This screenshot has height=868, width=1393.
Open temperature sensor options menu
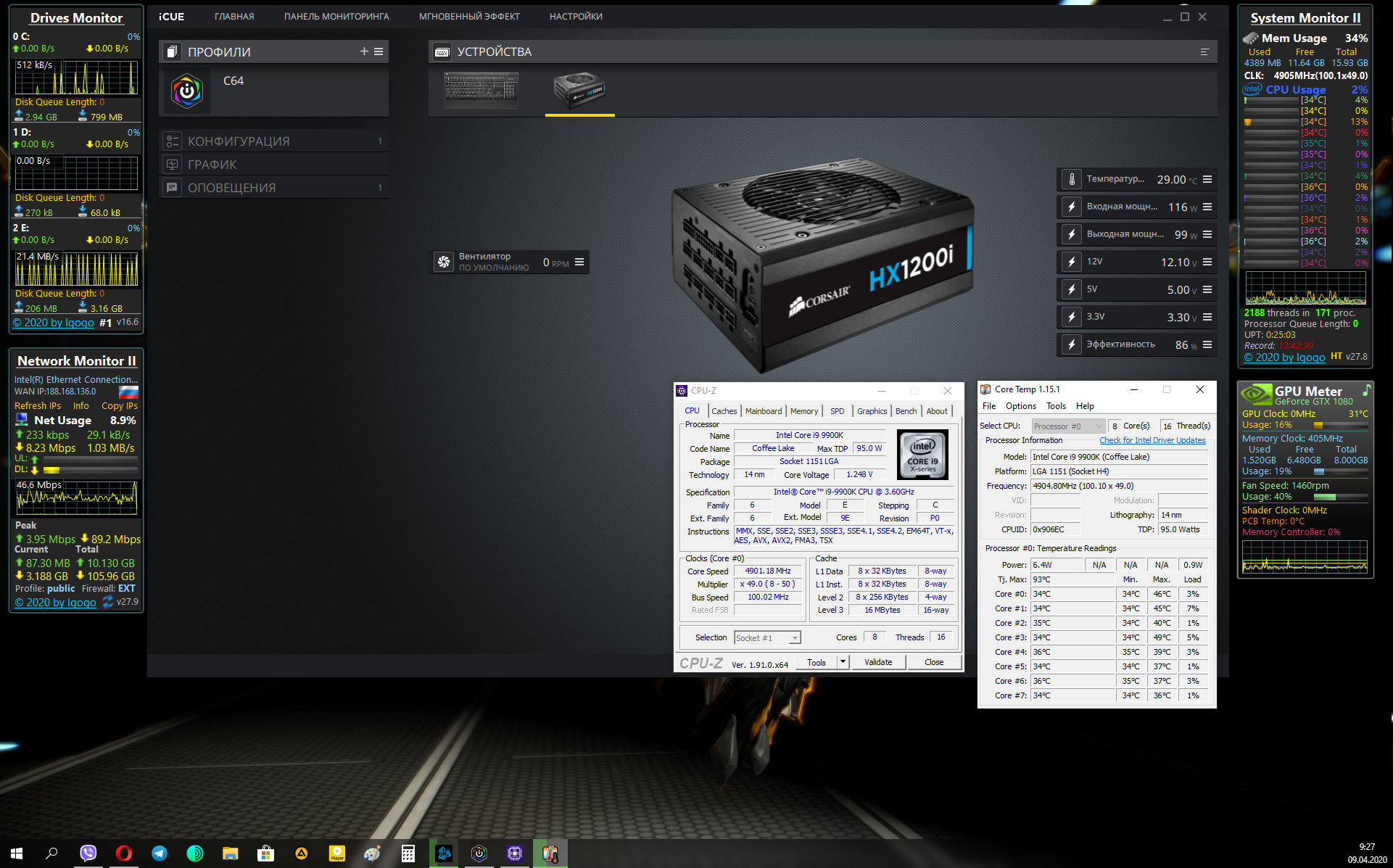(1207, 179)
